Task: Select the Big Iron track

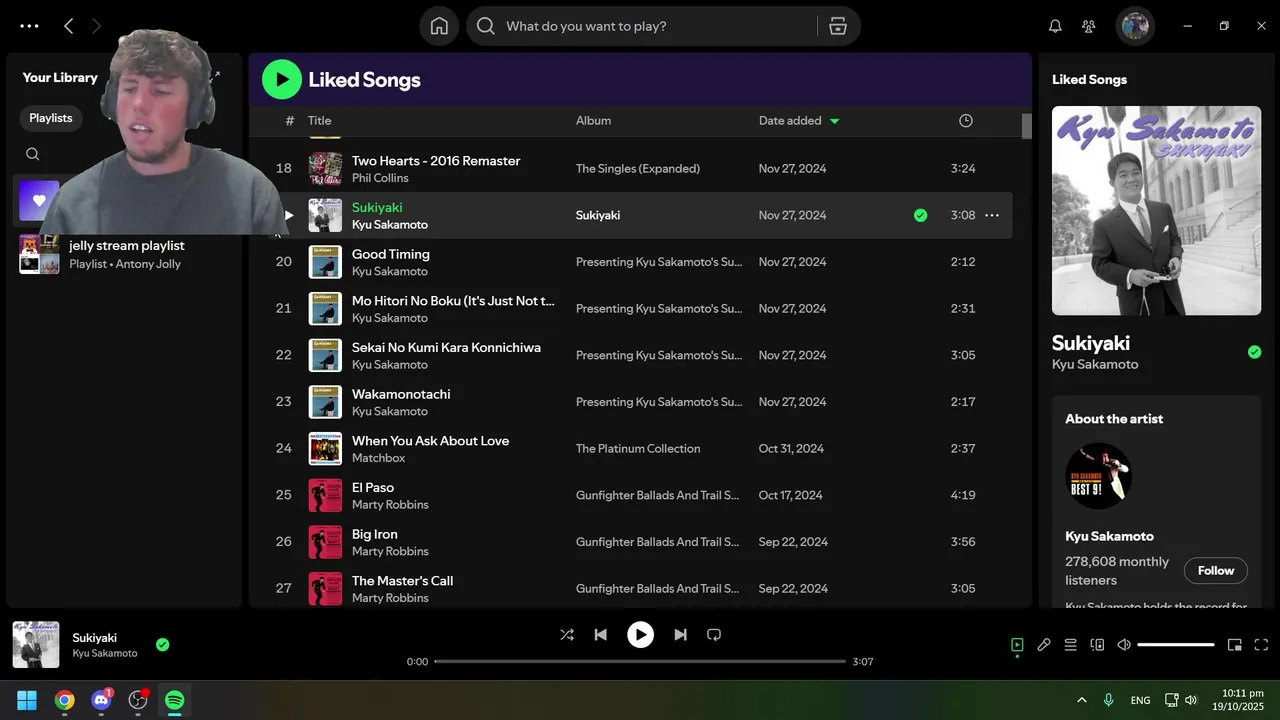Action: (375, 534)
